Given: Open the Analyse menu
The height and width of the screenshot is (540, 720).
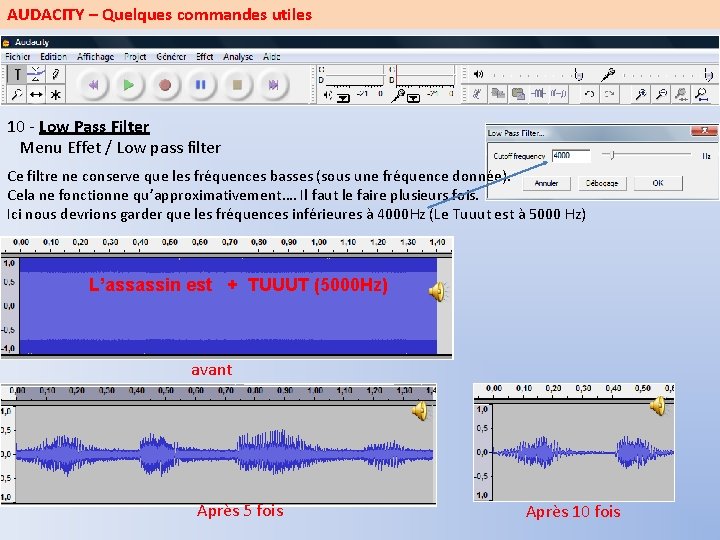Looking at the screenshot, I should 238,56.
